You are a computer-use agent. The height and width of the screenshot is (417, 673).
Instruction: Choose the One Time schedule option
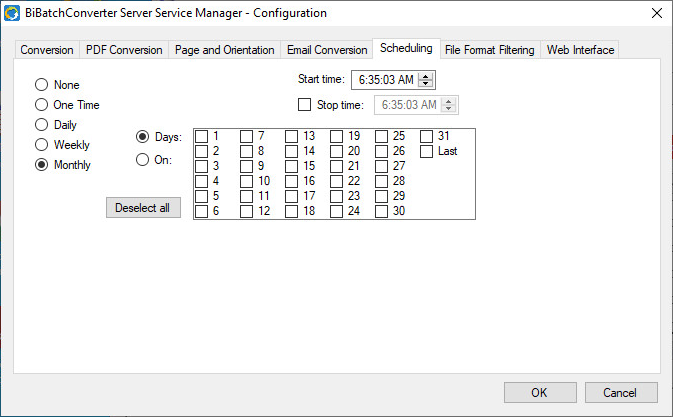point(42,105)
